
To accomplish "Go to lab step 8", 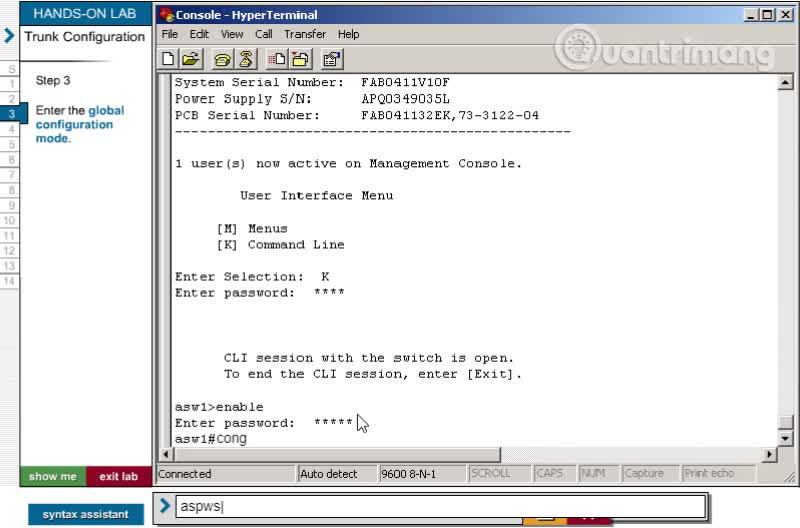I will point(11,190).
